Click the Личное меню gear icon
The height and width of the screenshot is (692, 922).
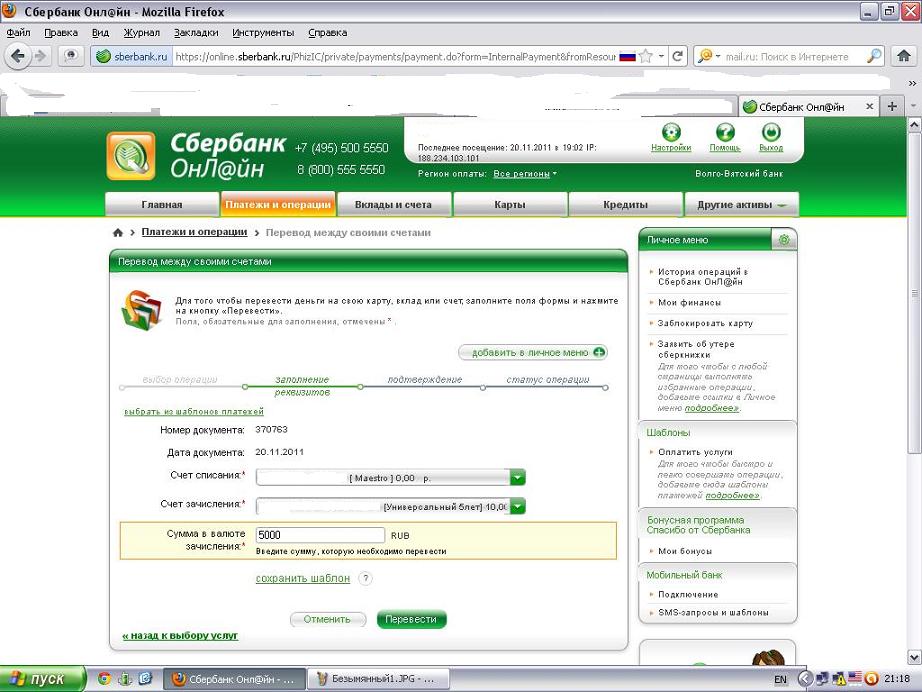coord(784,240)
